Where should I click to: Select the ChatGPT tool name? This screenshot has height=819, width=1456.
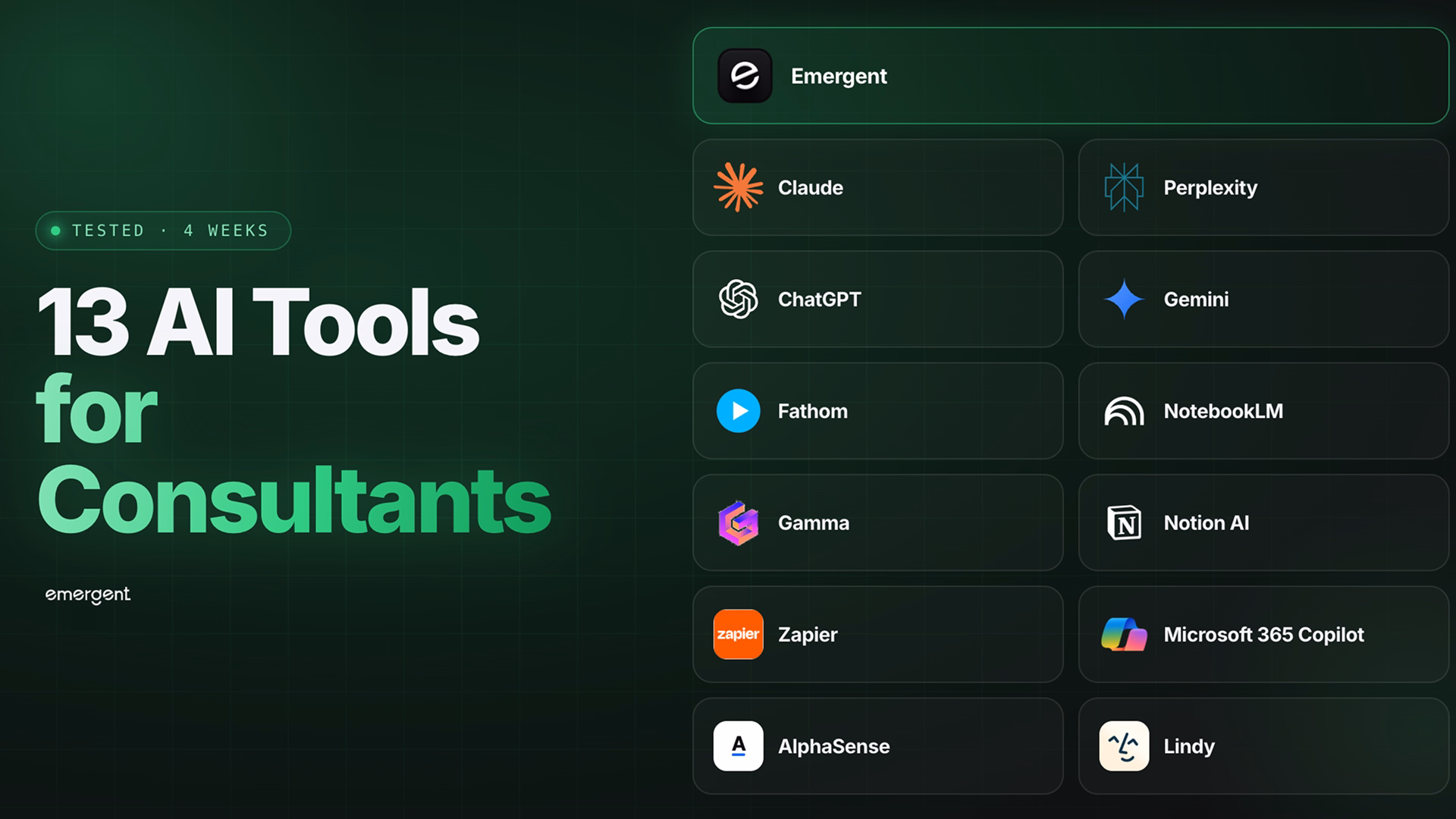point(819,299)
